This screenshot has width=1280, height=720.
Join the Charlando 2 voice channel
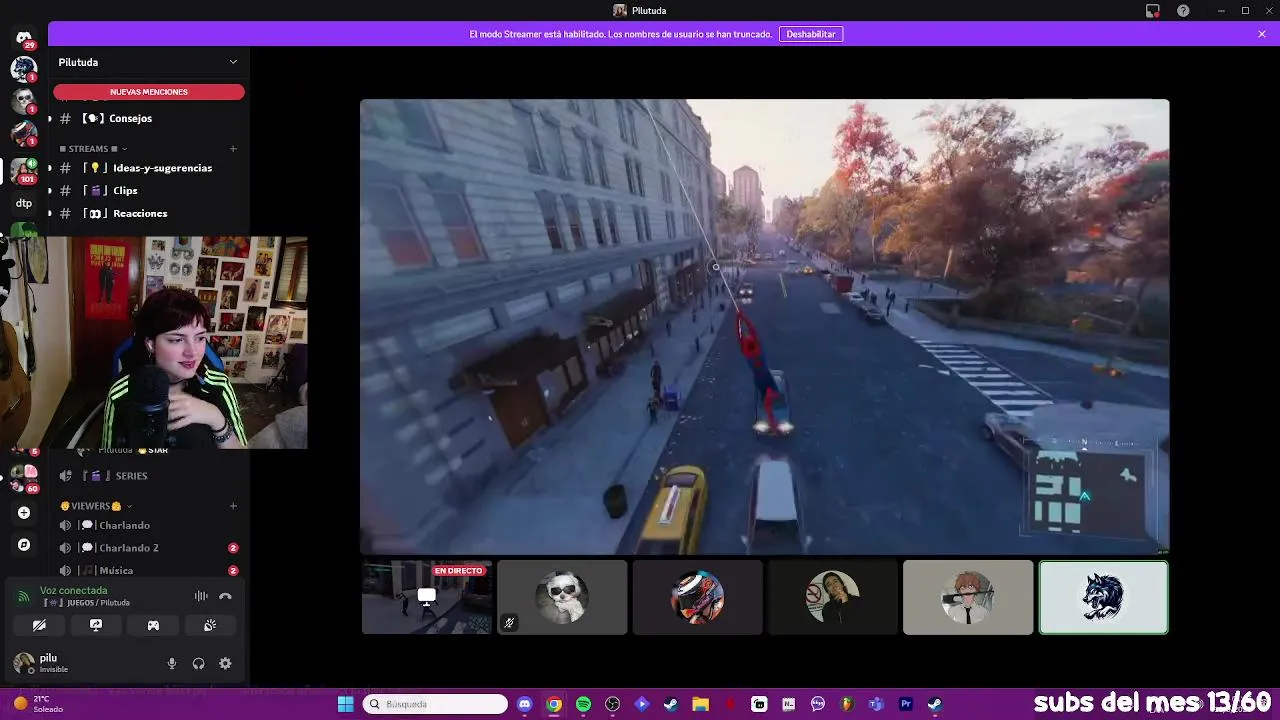coord(148,548)
